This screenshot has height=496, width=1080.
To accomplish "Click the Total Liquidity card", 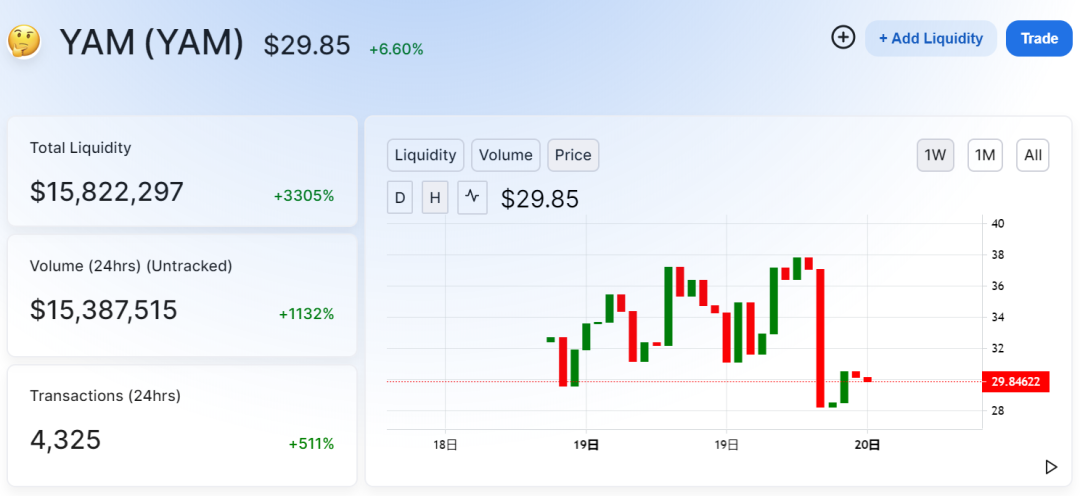I will [183, 171].
